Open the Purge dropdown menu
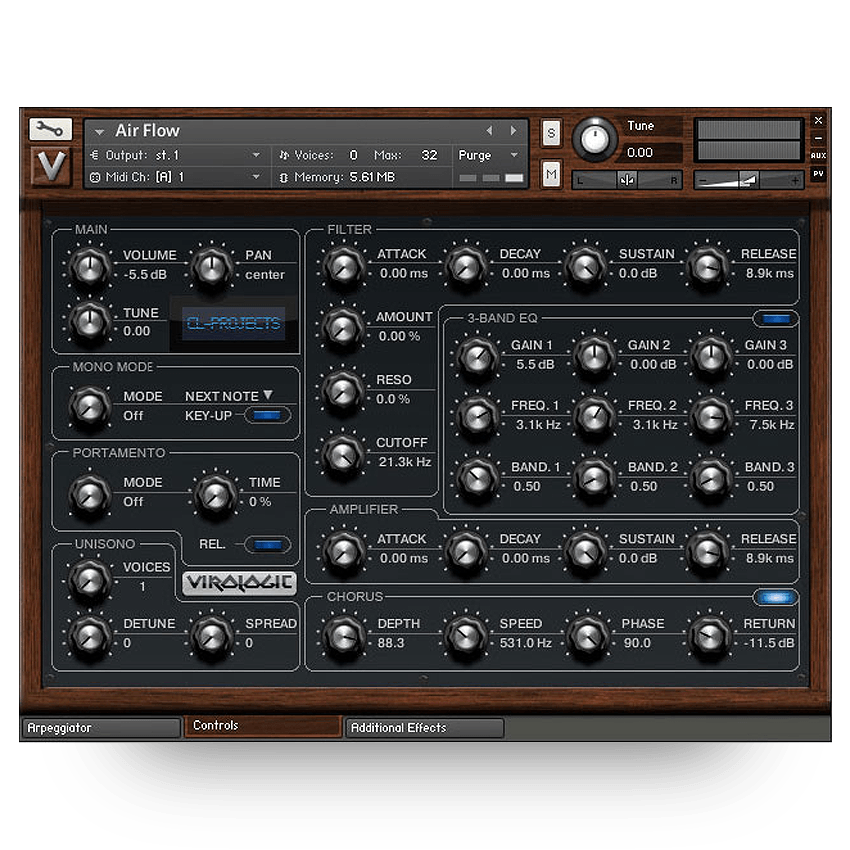The height and width of the screenshot is (850, 850). click(x=490, y=155)
